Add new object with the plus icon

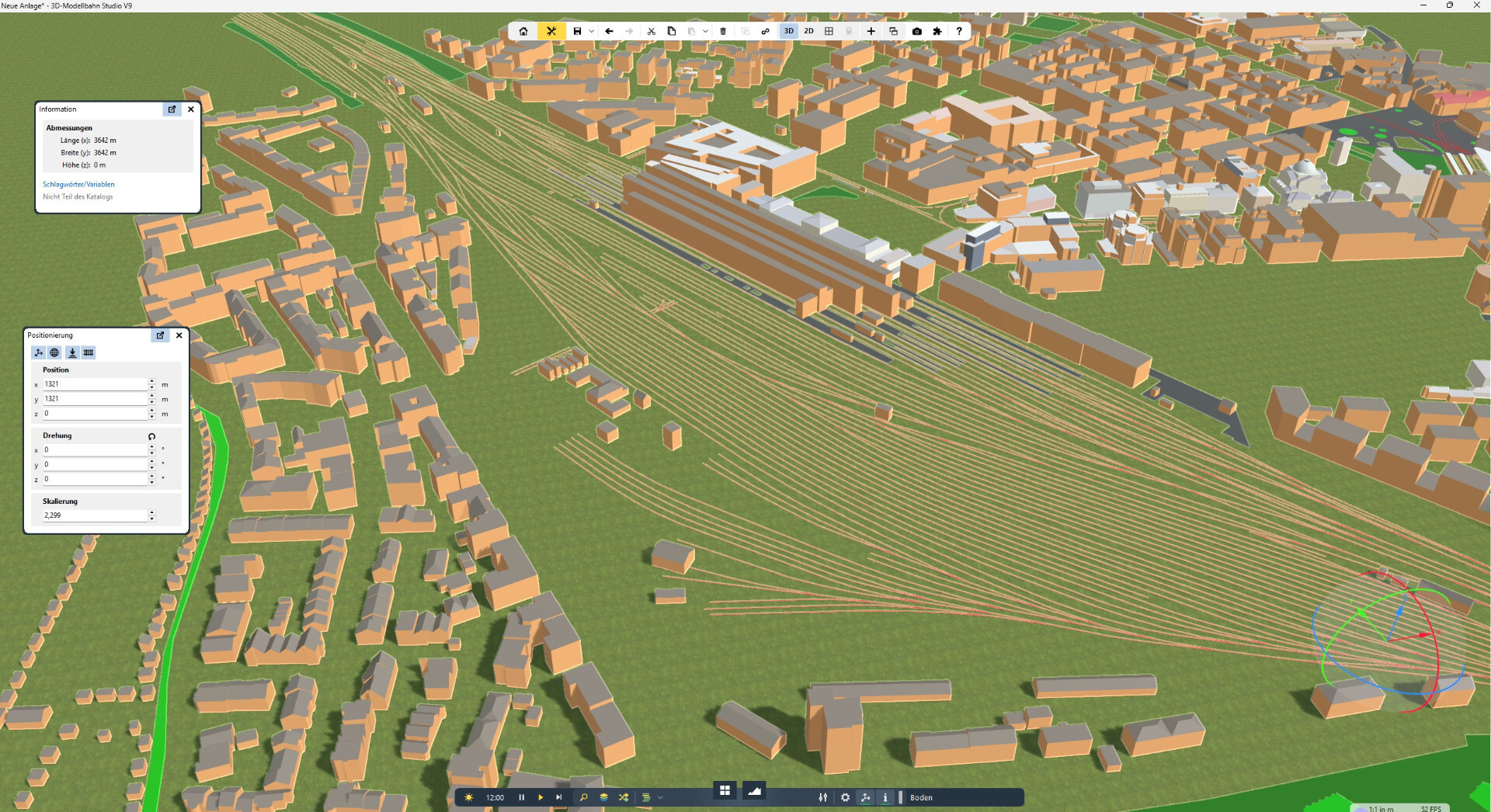click(871, 31)
